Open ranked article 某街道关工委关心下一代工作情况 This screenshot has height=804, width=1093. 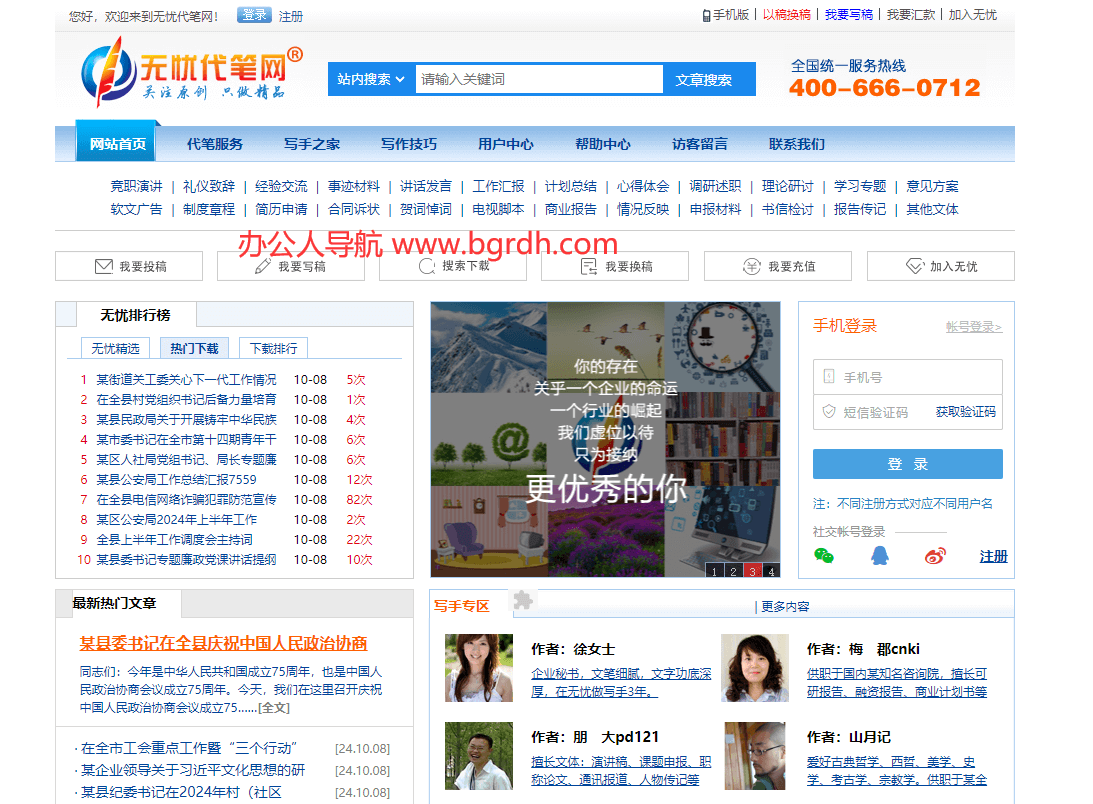[x=186, y=379]
